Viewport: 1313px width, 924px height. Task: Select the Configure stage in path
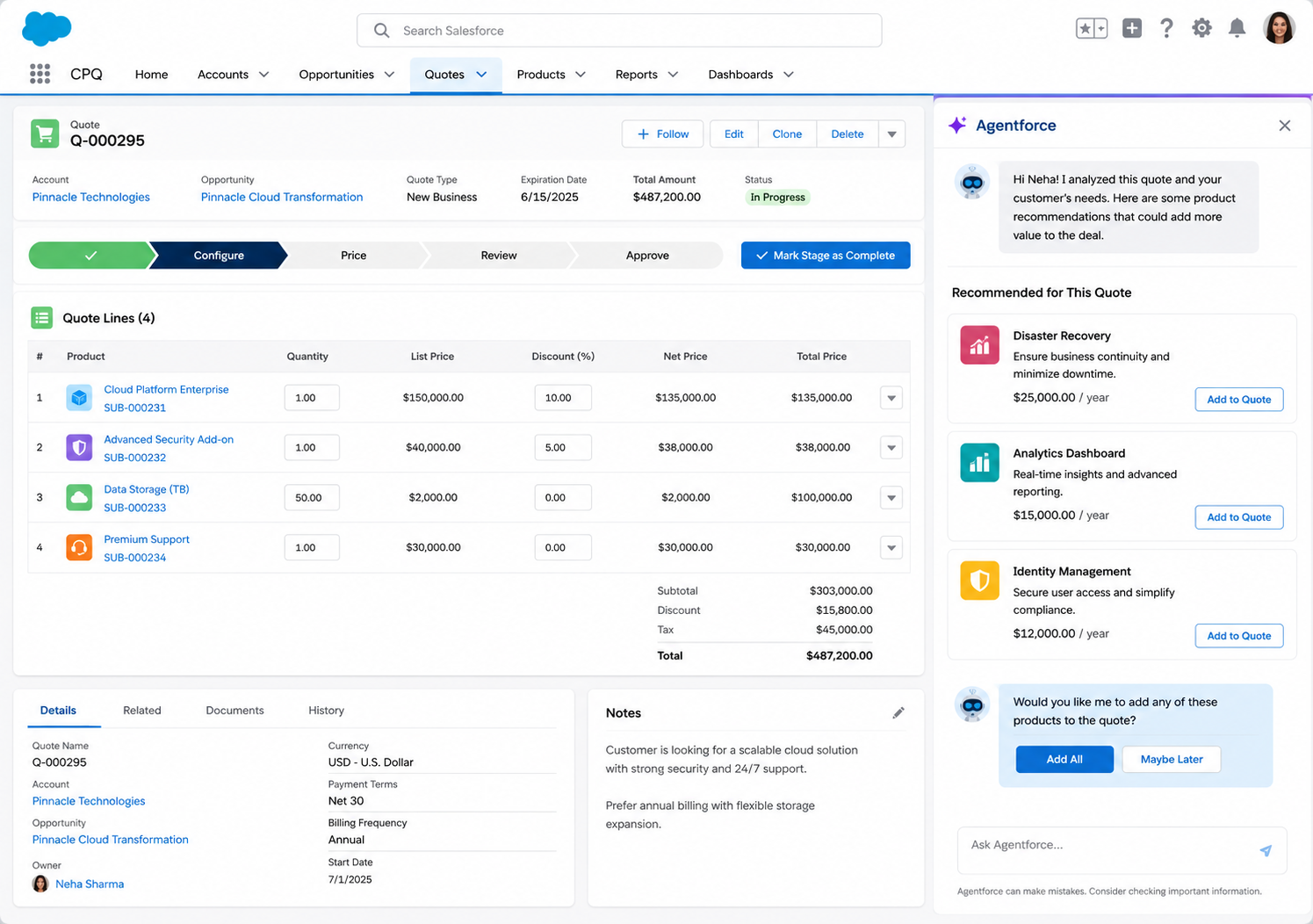tap(219, 256)
